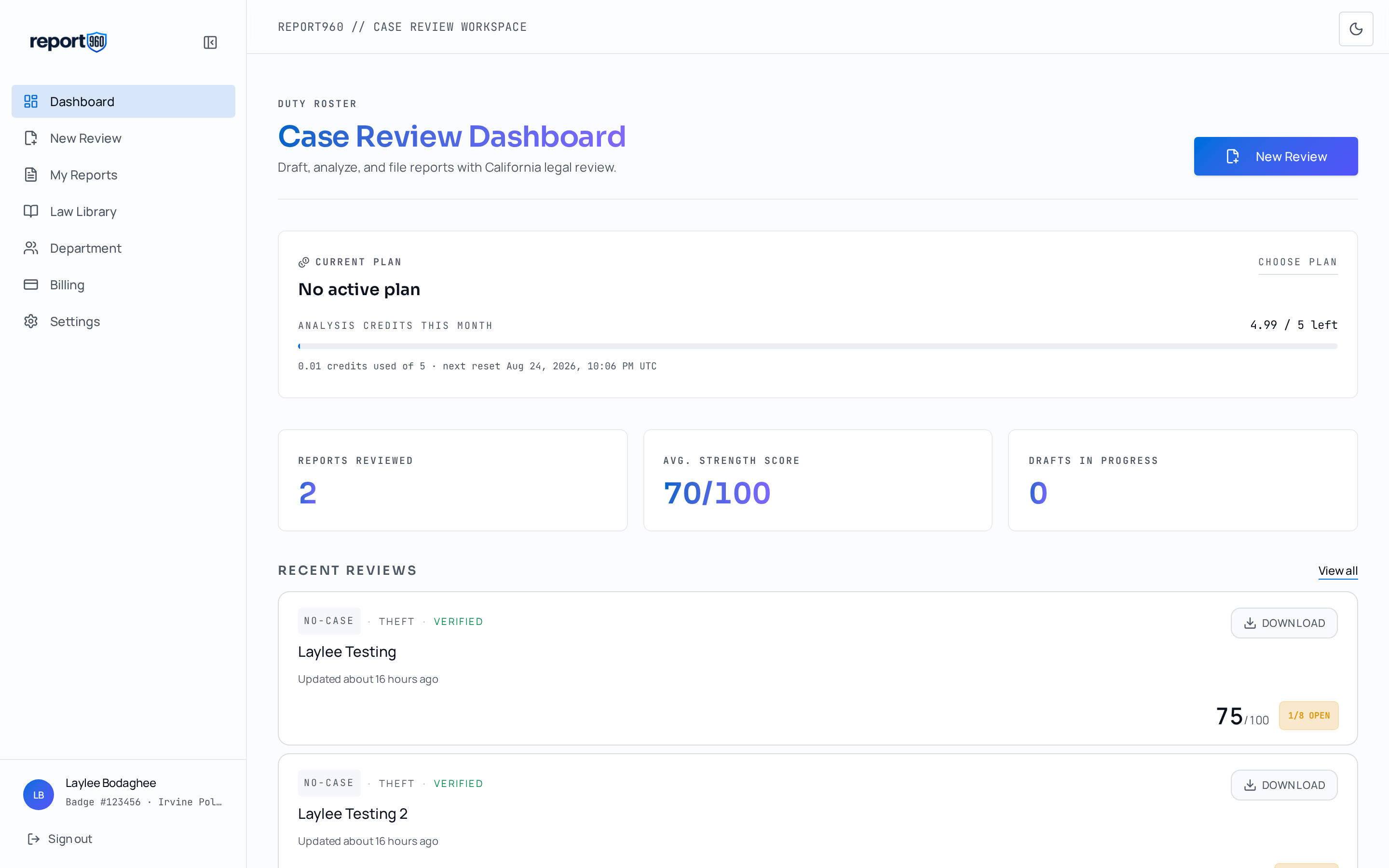Click the 4.99 / 5 left text
Viewport: 1389px width, 868px height.
tap(1294, 325)
